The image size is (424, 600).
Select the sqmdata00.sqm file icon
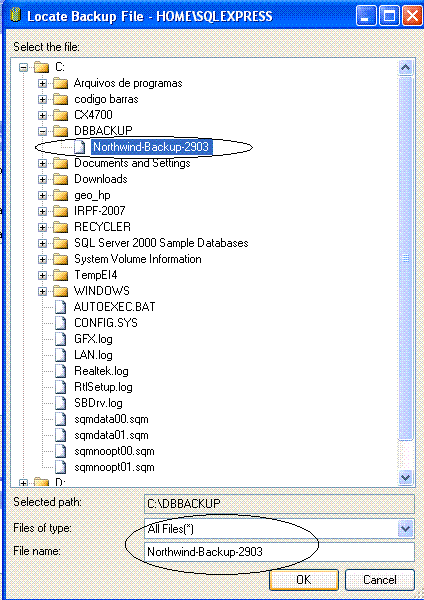point(60,419)
